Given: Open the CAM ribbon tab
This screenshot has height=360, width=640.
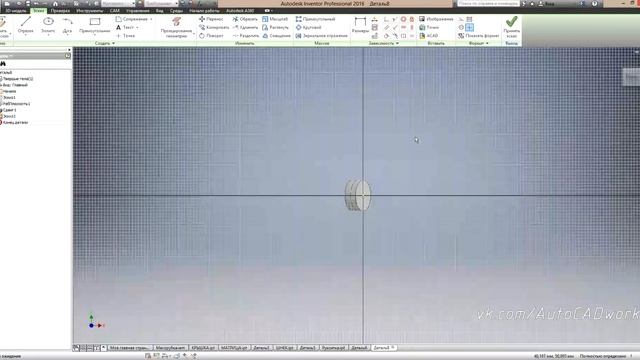Looking at the screenshot, I should 115,11.
